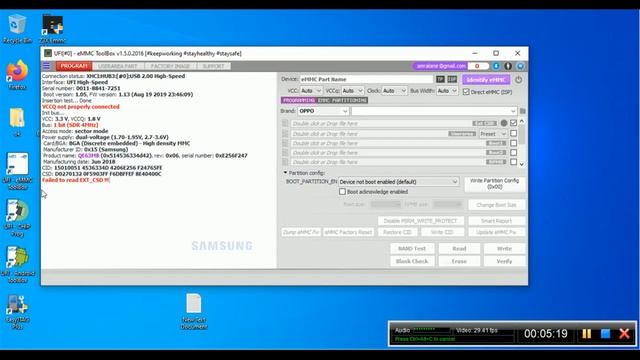Click the Identify eMMC button
Viewport: 640px width, 360px height.
486,80
